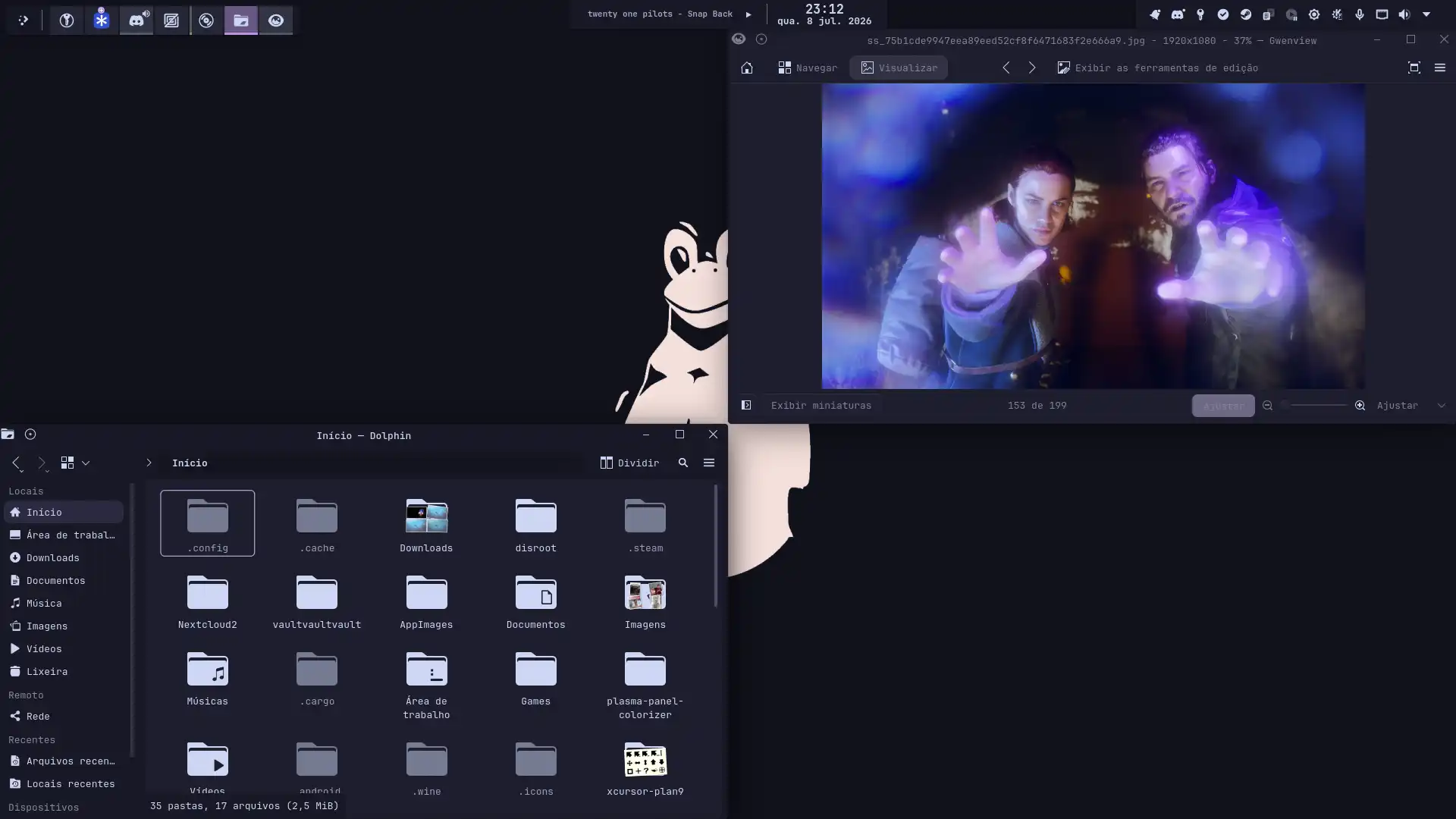Click the Início breadcrumb in Dolphin
Screen dimensions: 1456x819
coord(190,463)
